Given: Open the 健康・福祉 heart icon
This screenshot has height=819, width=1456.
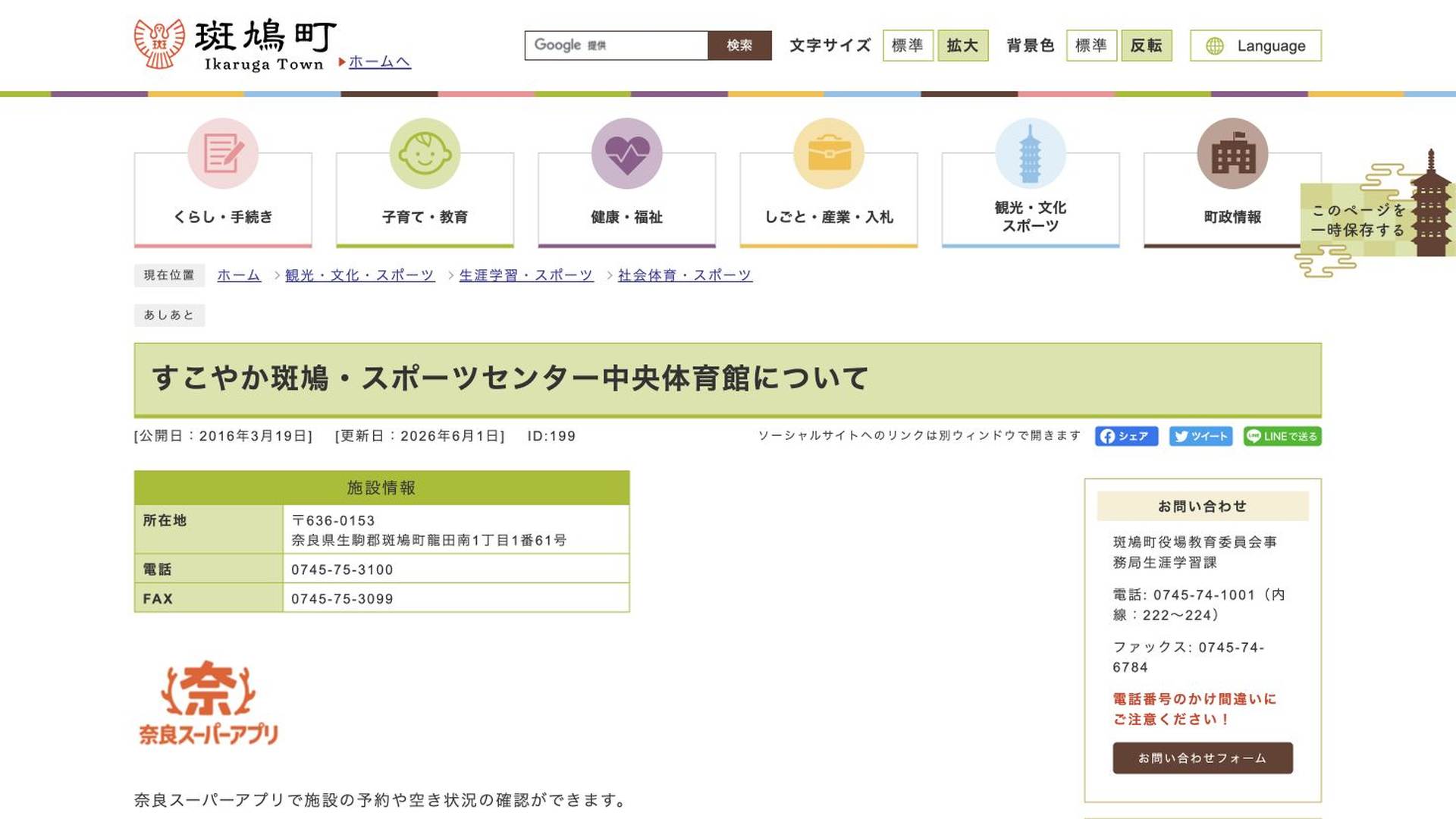Looking at the screenshot, I should (626, 153).
